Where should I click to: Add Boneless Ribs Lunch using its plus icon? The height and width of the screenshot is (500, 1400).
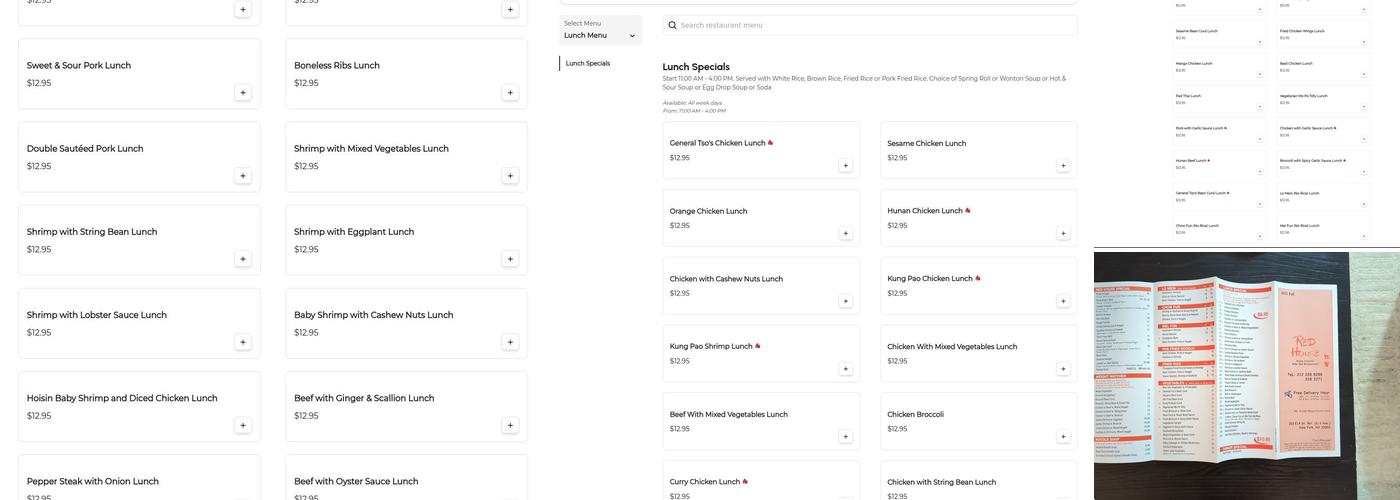pyautogui.click(x=510, y=93)
